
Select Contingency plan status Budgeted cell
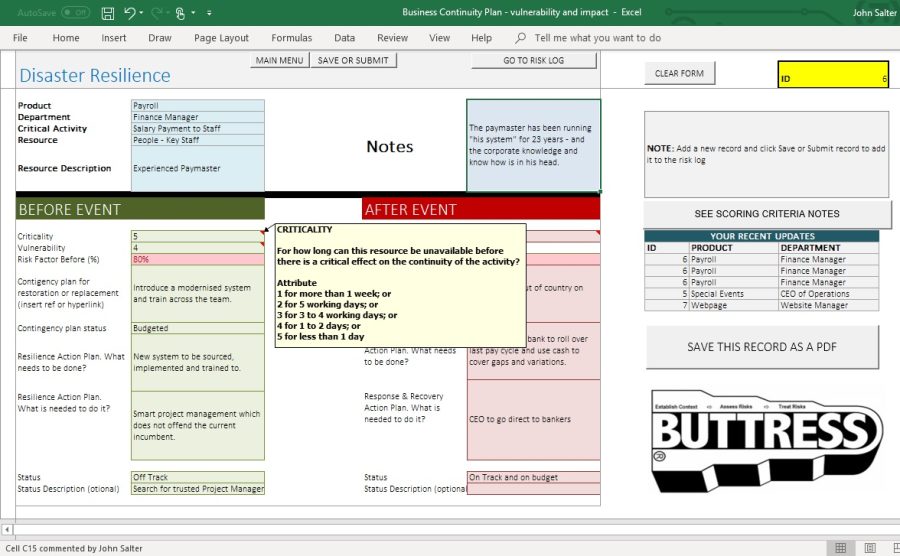[x=197, y=328]
